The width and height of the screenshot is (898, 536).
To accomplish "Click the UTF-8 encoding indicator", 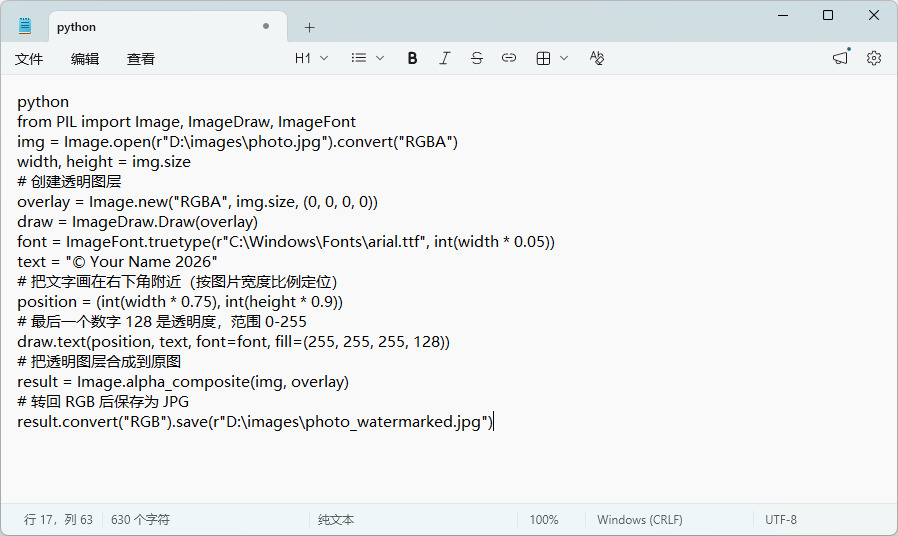I will pyautogui.click(x=781, y=519).
